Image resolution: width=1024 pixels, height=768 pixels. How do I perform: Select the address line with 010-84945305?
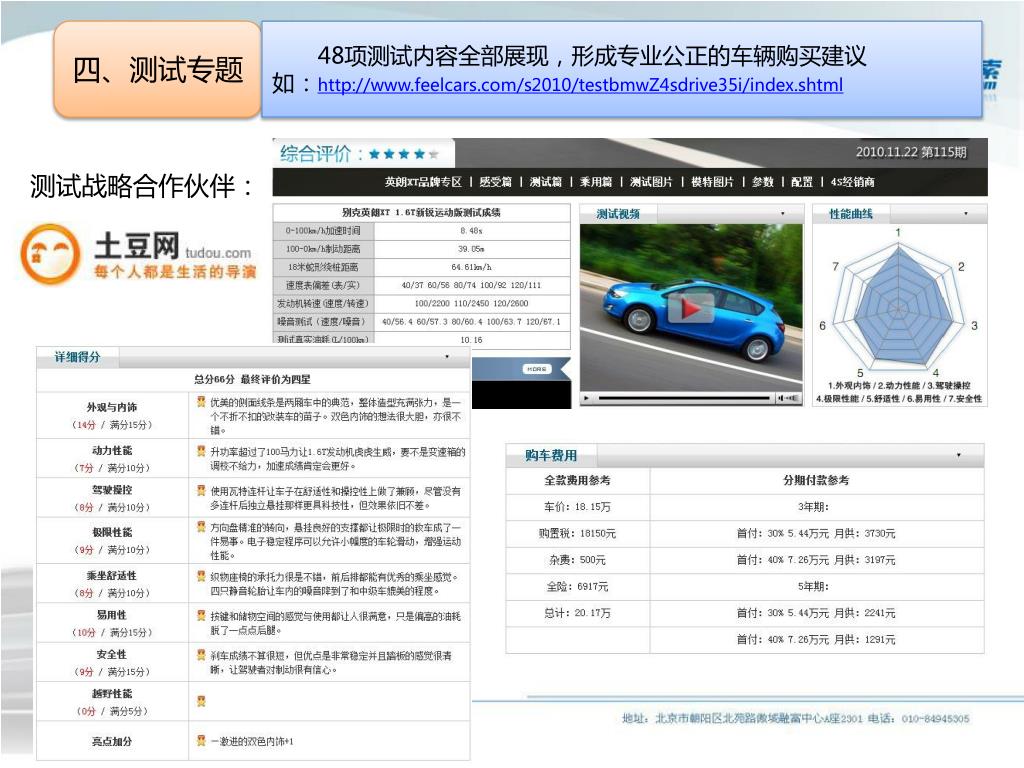[795, 718]
